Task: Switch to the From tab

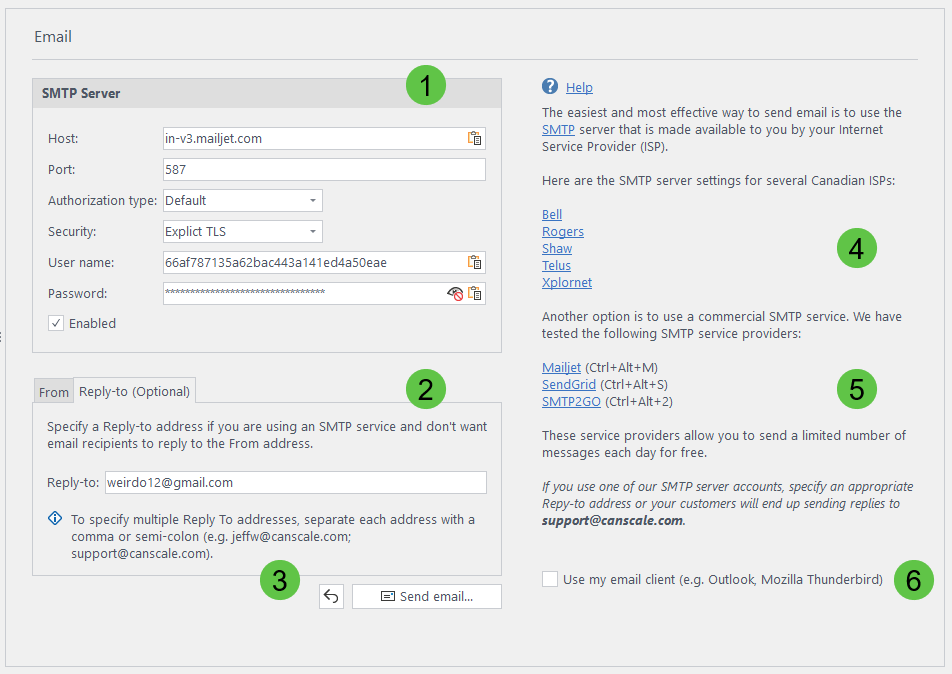Action: click(x=54, y=393)
